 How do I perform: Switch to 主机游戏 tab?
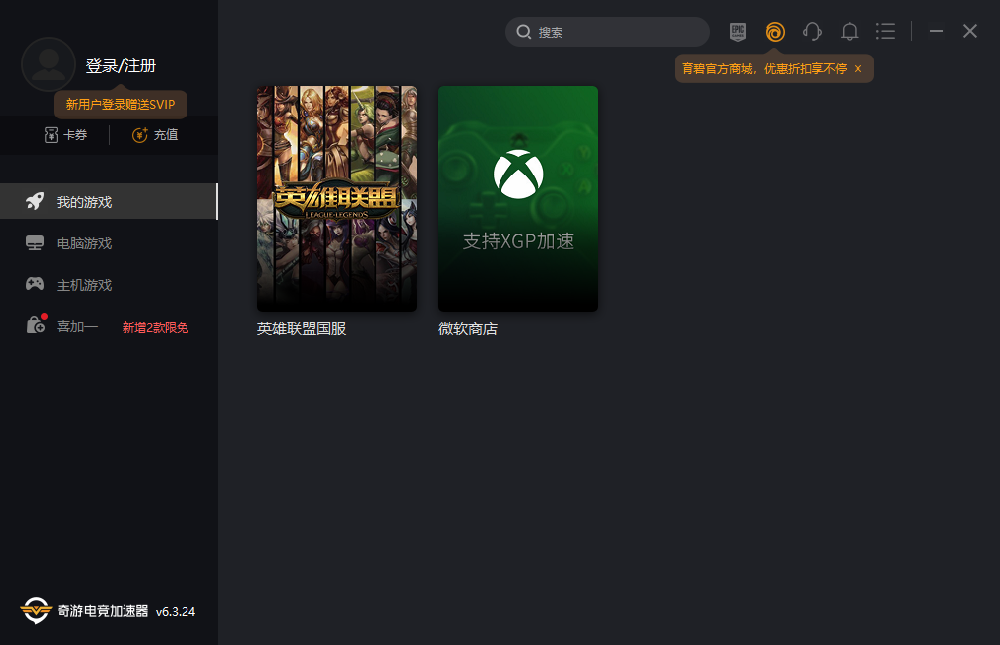click(x=109, y=285)
